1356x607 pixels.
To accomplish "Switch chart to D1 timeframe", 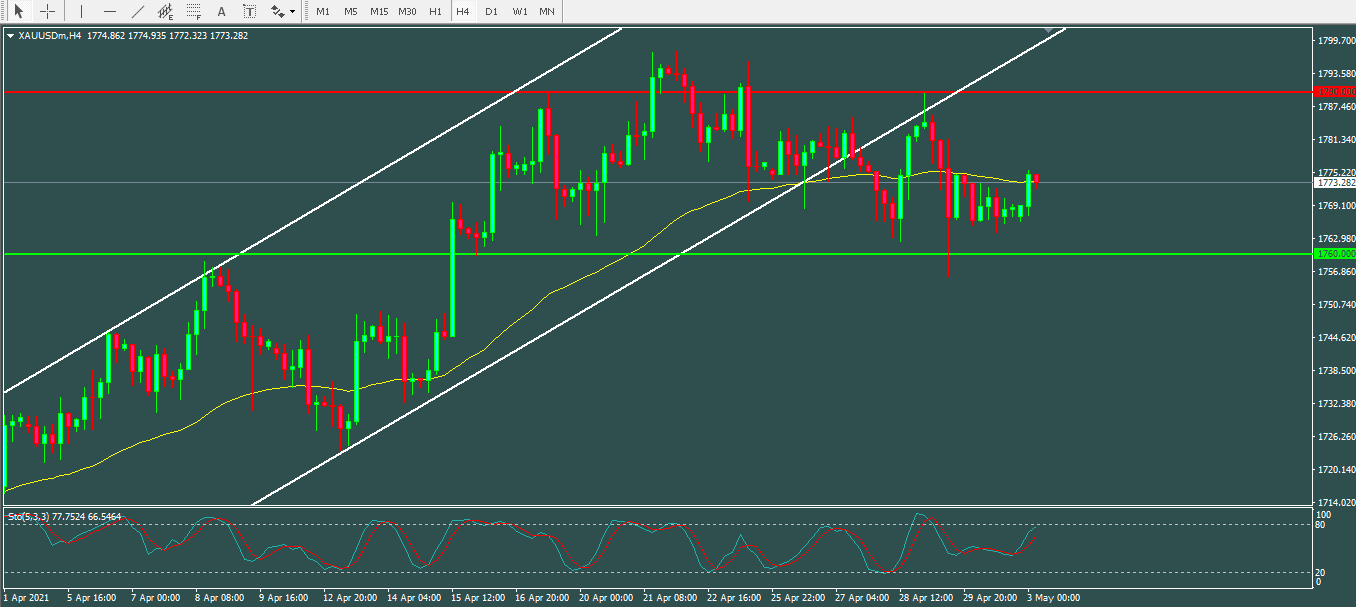I will click(491, 11).
